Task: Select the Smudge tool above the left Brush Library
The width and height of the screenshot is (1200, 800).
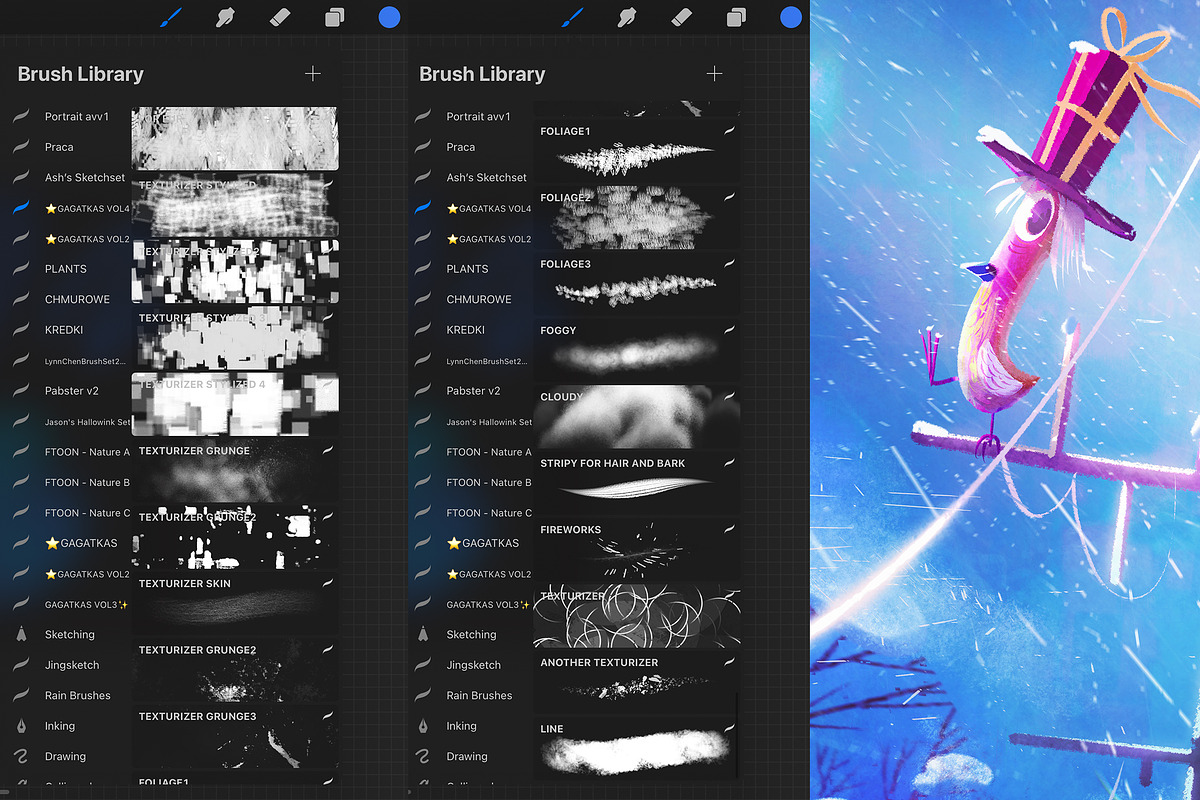Action: tap(226, 17)
